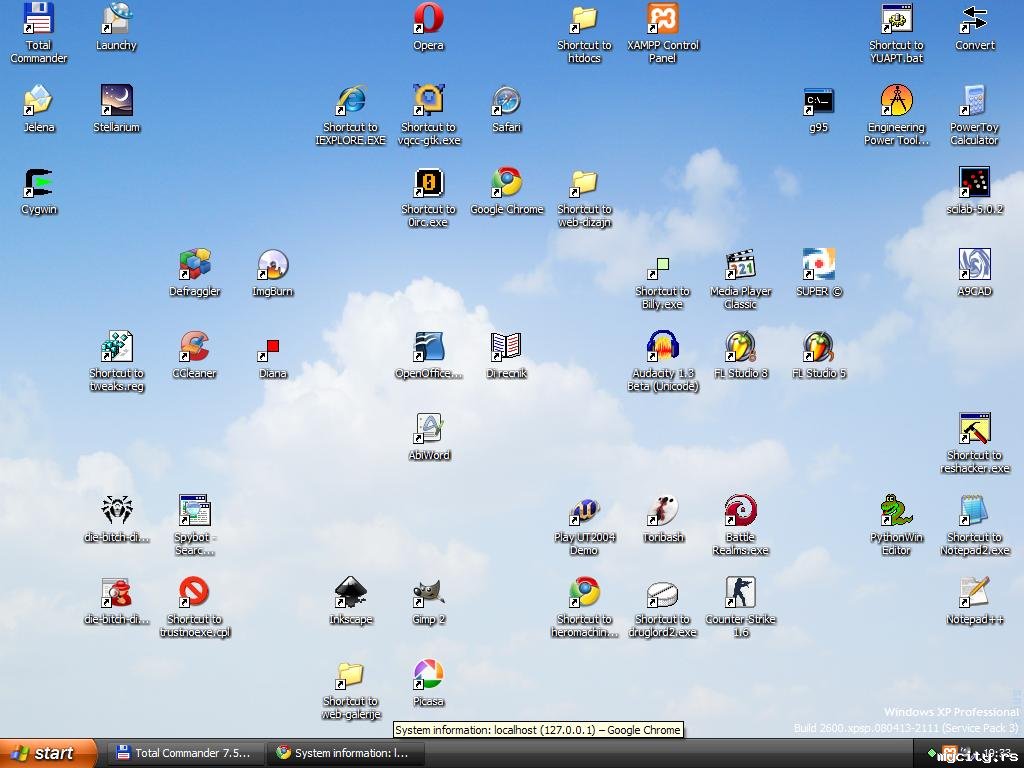Click the Picasa desktop icon
The width and height of the screenshot is (1024, 768).
tap(428, 675)
